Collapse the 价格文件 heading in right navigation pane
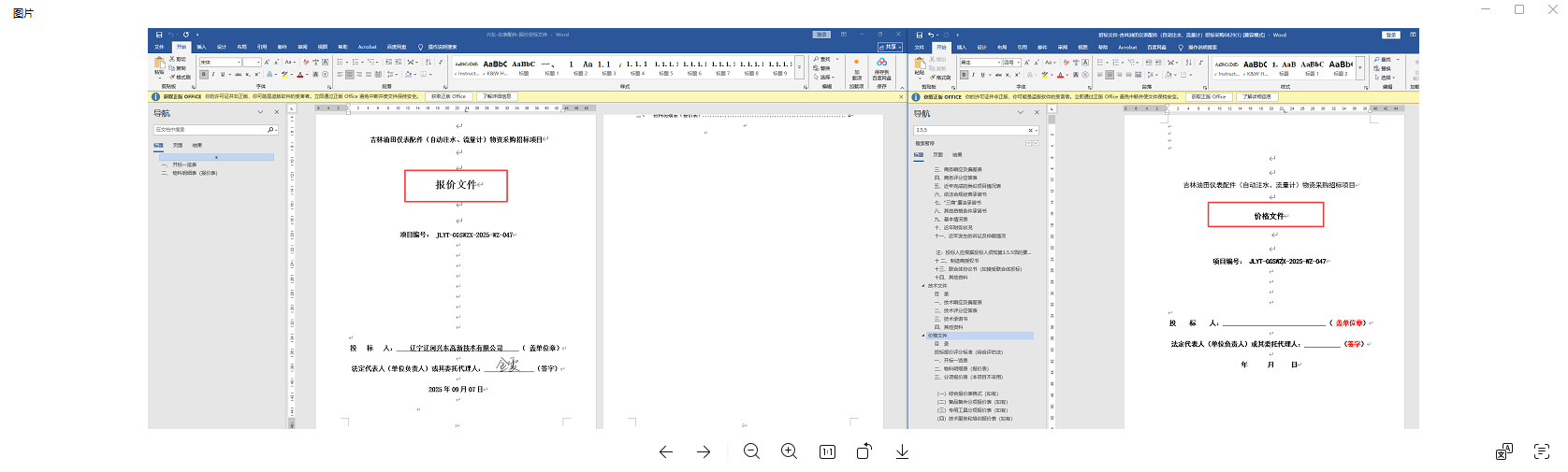The width and height of the screenshot is (1568, 472). point(922,336)
